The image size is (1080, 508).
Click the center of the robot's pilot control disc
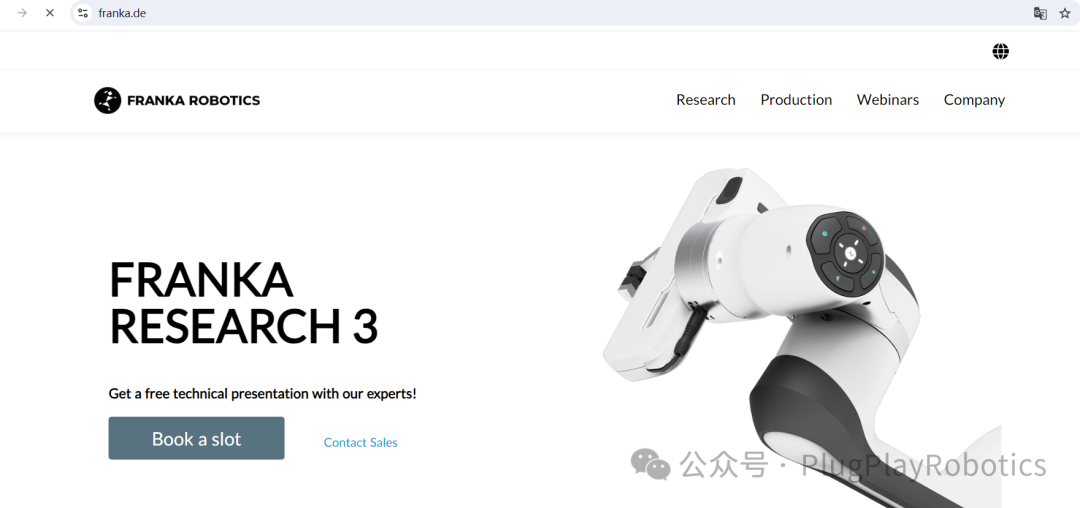[x=850, y=254]
